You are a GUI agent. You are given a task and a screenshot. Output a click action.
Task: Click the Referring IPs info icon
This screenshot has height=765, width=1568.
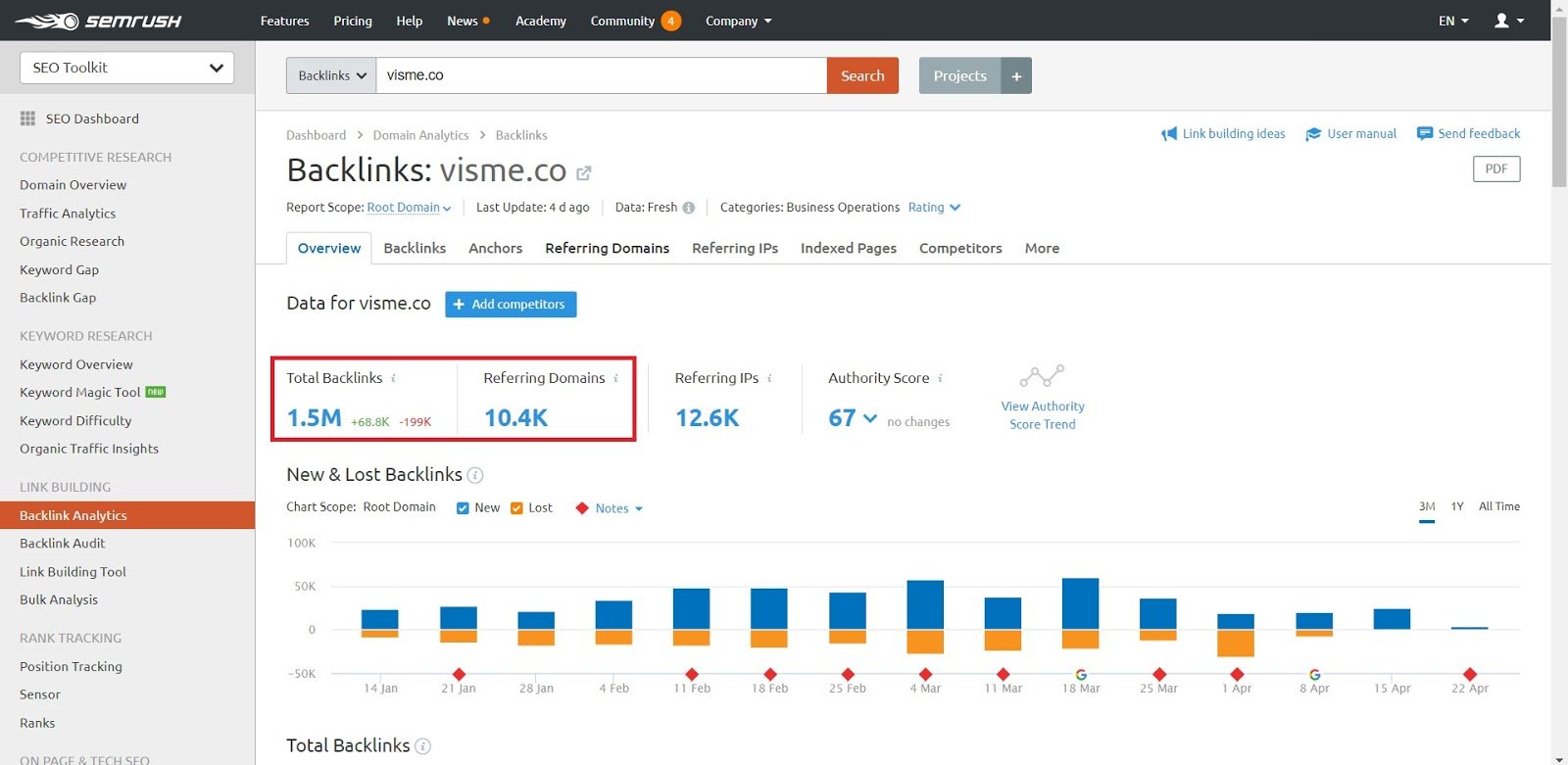pos(769,378)
